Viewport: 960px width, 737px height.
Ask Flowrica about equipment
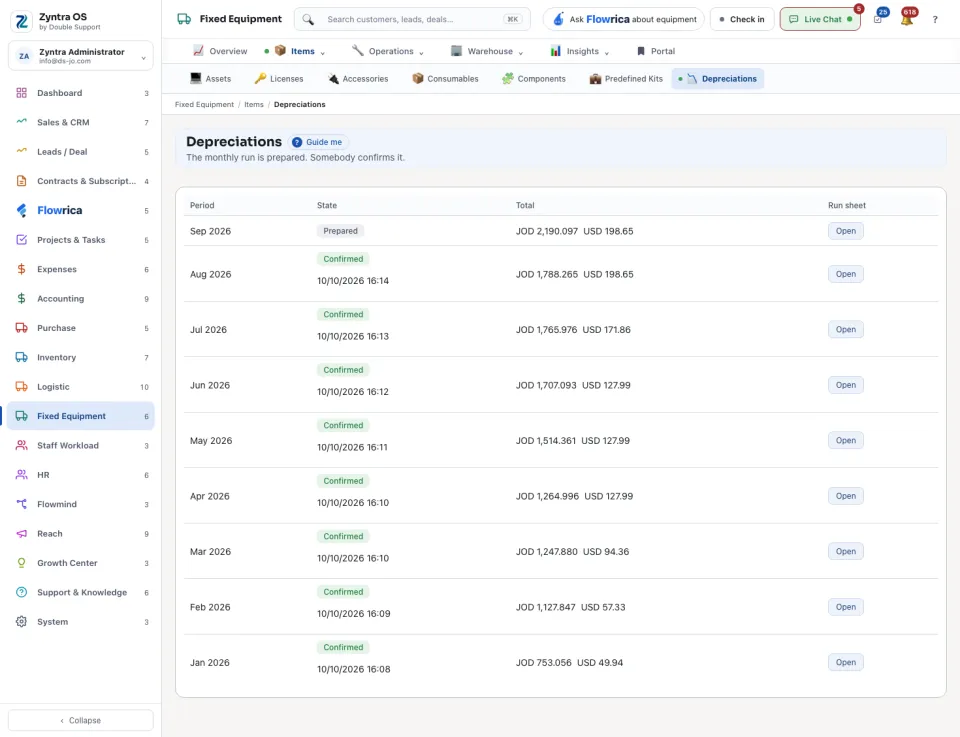pos(624,20)
